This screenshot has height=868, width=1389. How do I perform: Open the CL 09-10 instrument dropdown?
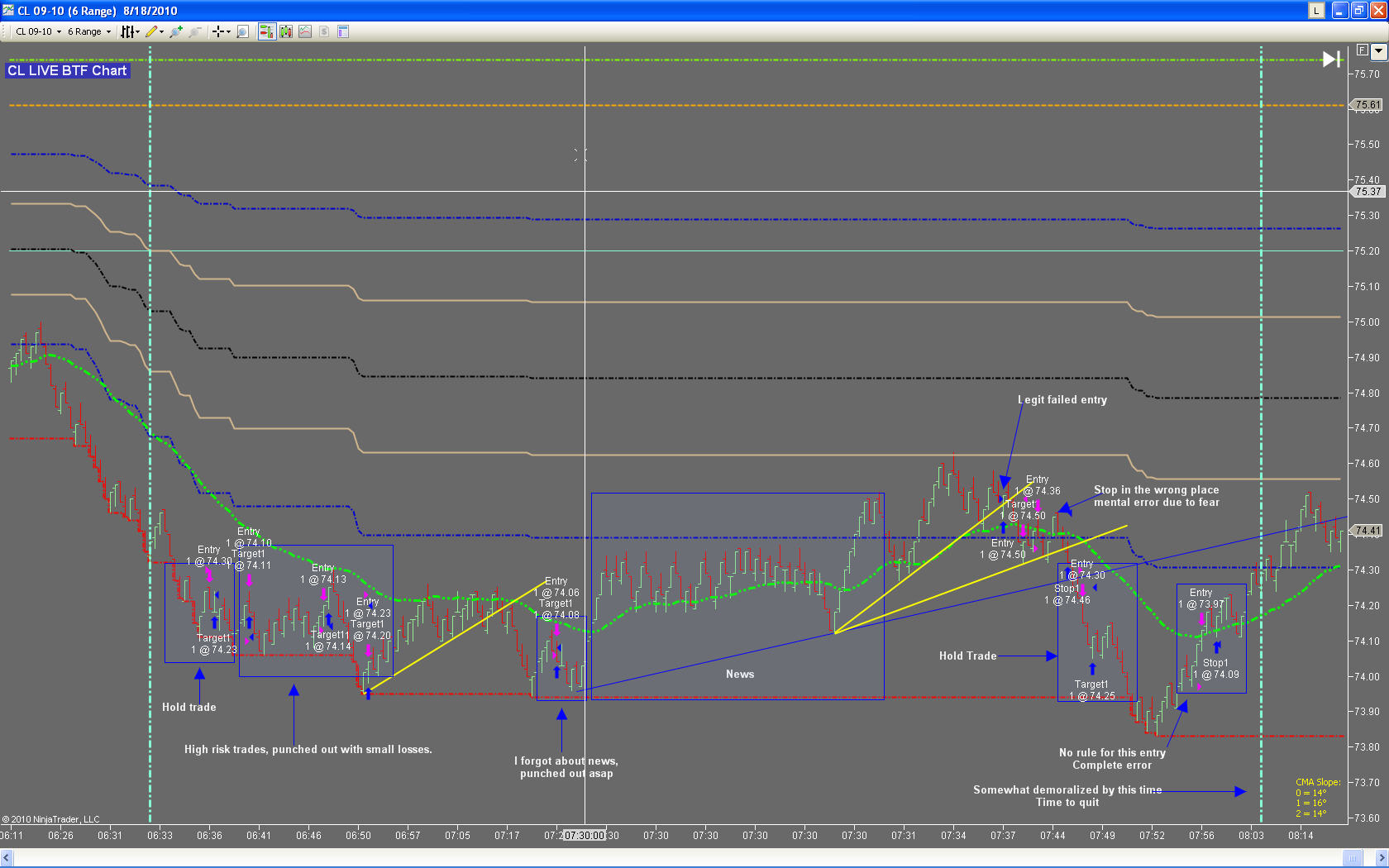pyautogui.click(x=38, y=31)
